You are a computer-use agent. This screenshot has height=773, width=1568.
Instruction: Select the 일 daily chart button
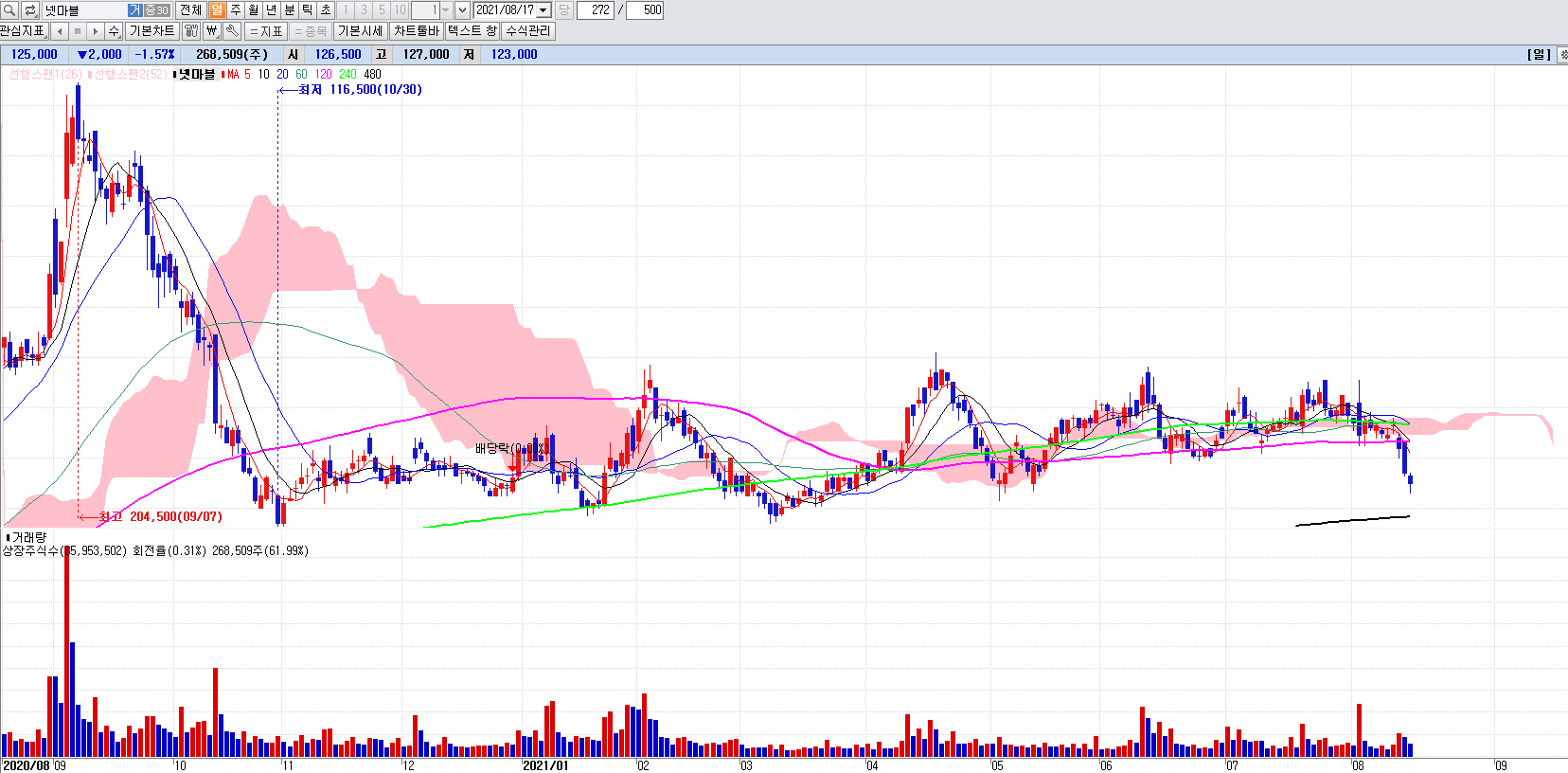(x=217, y=10)
